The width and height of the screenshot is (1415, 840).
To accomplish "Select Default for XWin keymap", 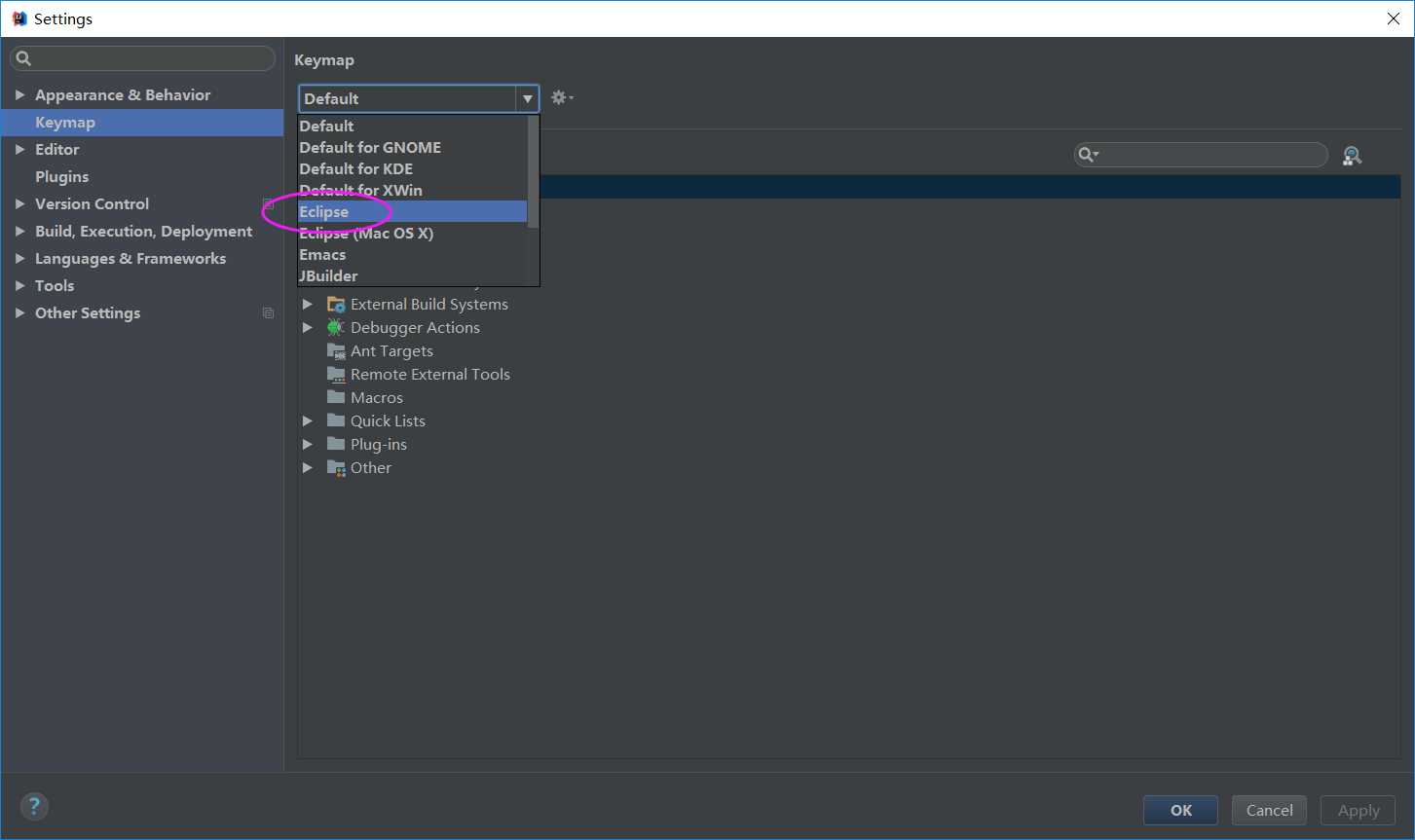I will tap(413, 191).
